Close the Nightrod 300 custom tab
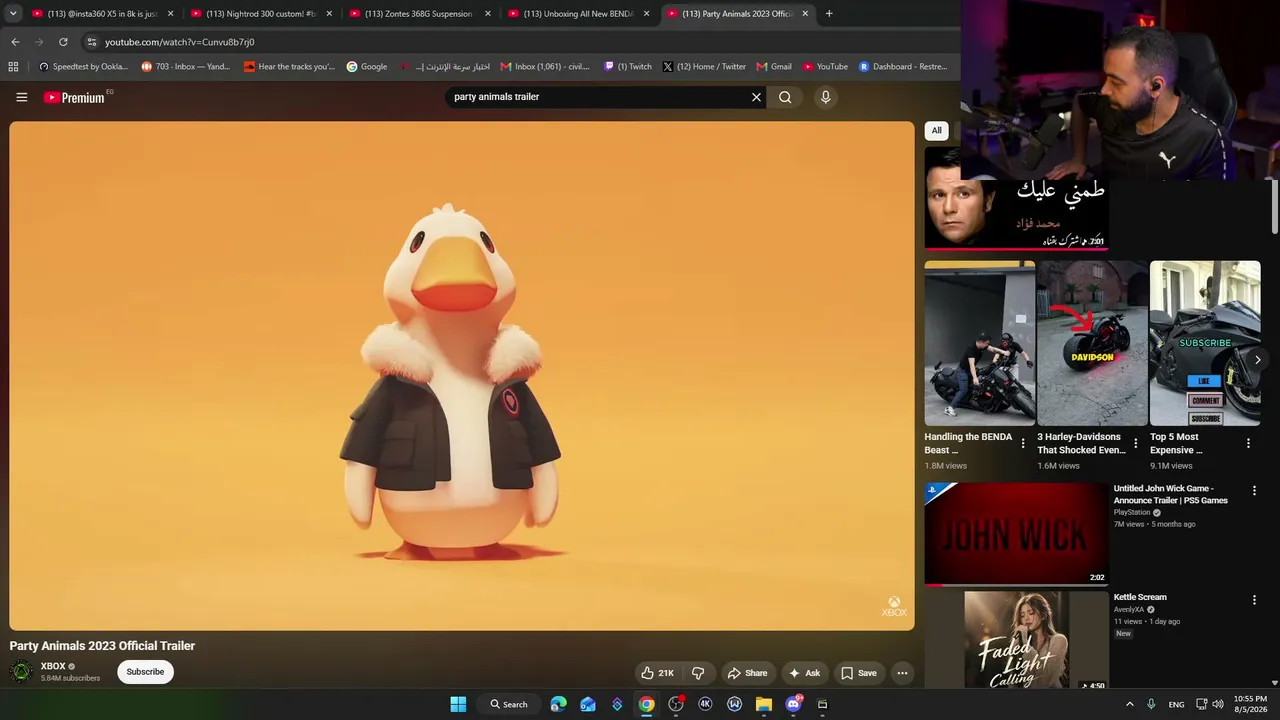 tap(329, 14)
